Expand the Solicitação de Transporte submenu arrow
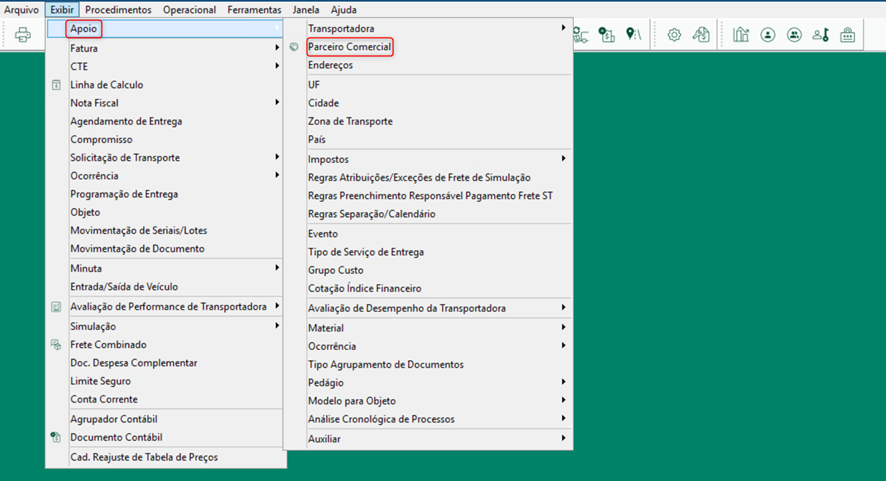886x481 pixels. coord(277,157)
